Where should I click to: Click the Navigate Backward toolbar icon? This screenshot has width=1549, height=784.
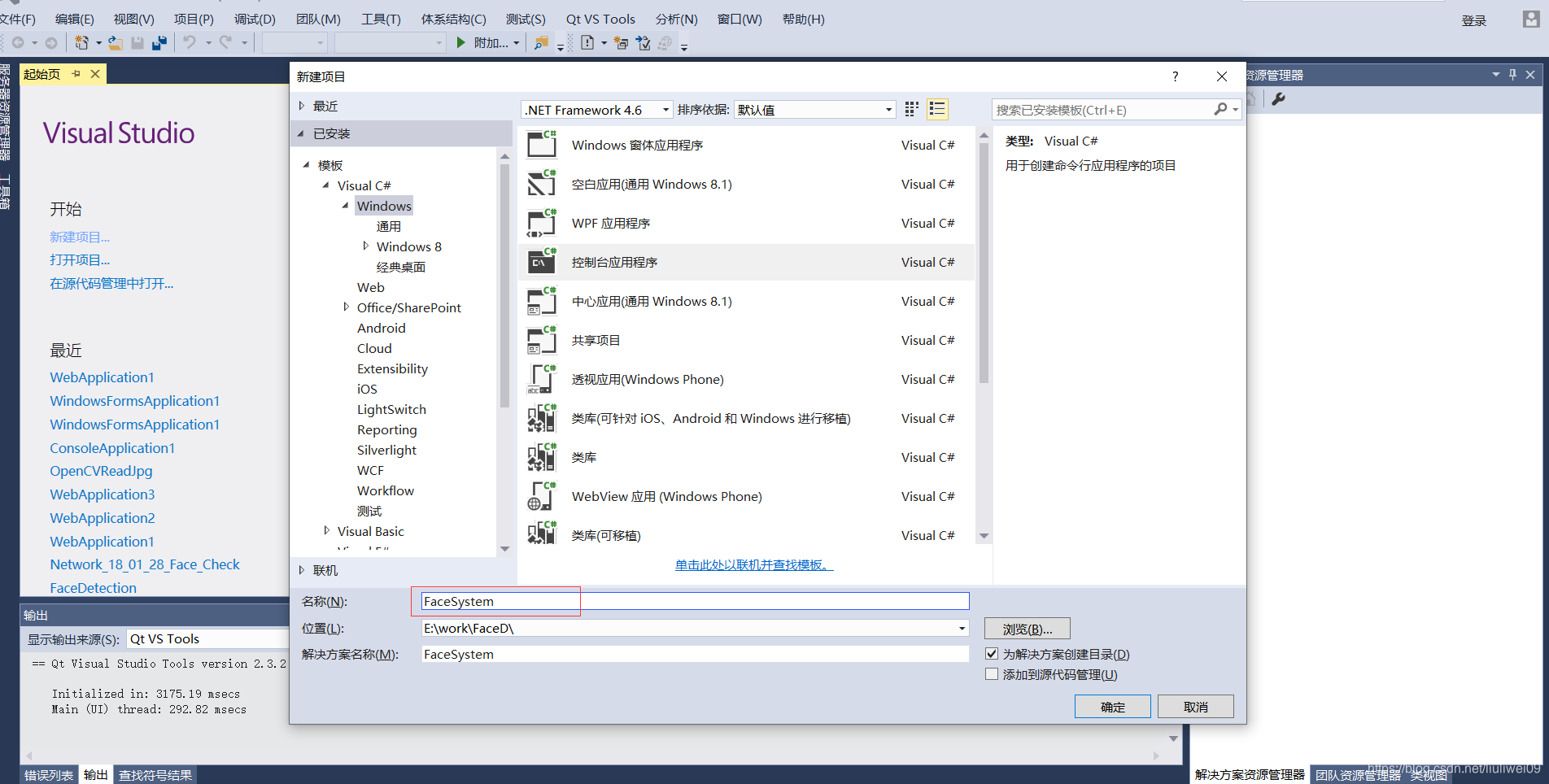(18, 42)
